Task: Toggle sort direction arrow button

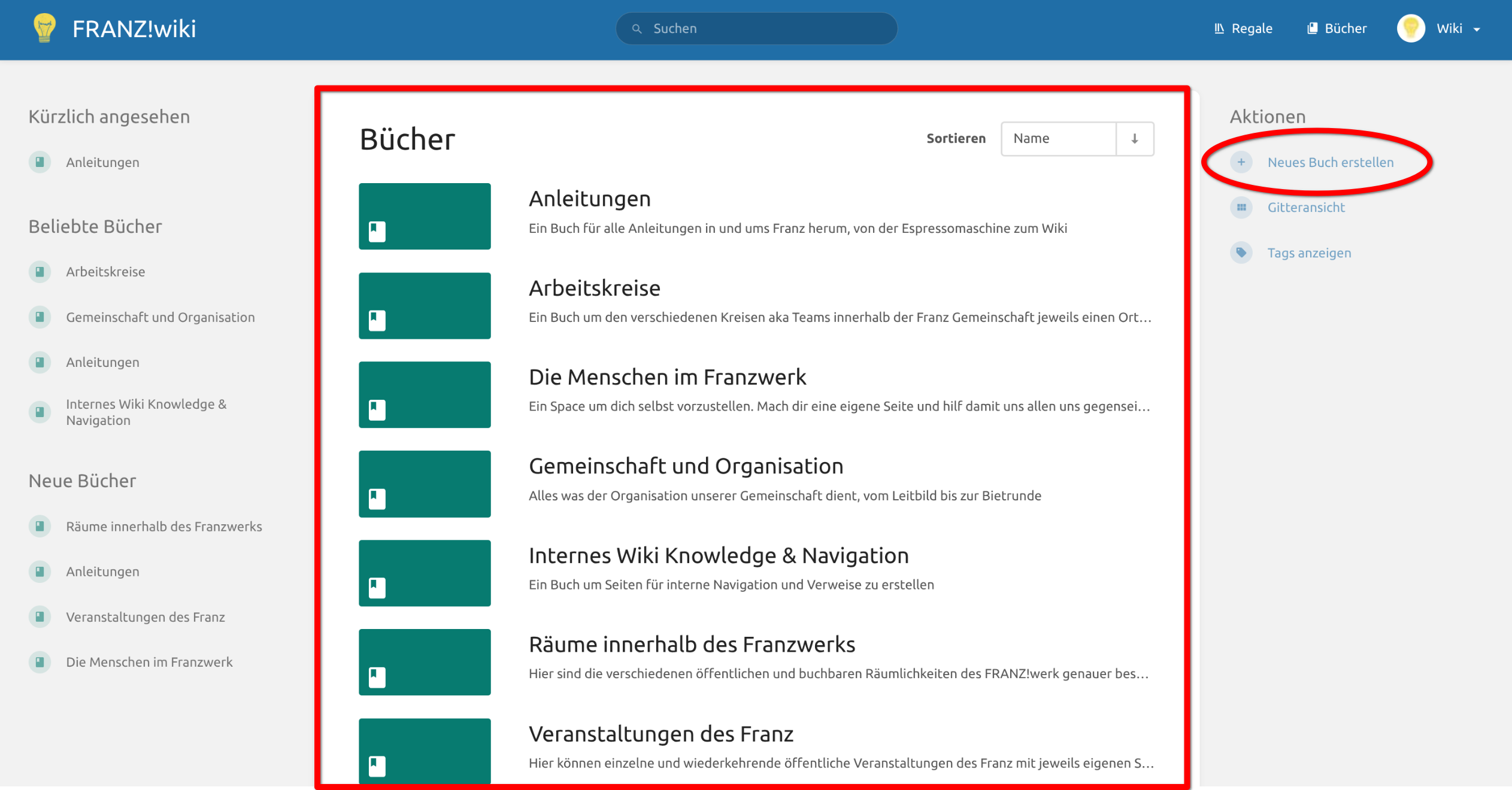Action: point(1134,139)
